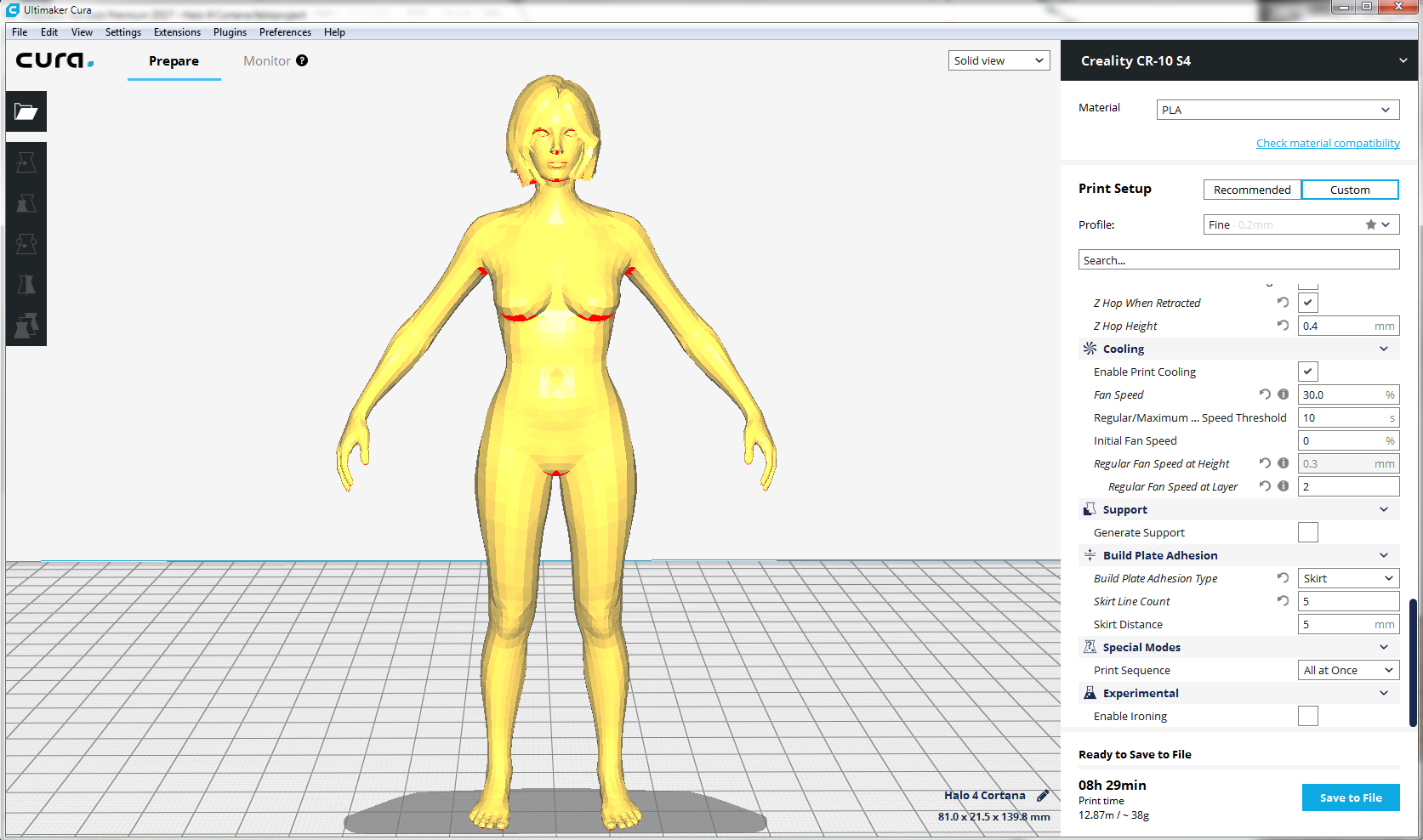The image size is (1423, 840).
Task: Click the Initial Fan Speed value field
Action: click(x=1348, y=440)
